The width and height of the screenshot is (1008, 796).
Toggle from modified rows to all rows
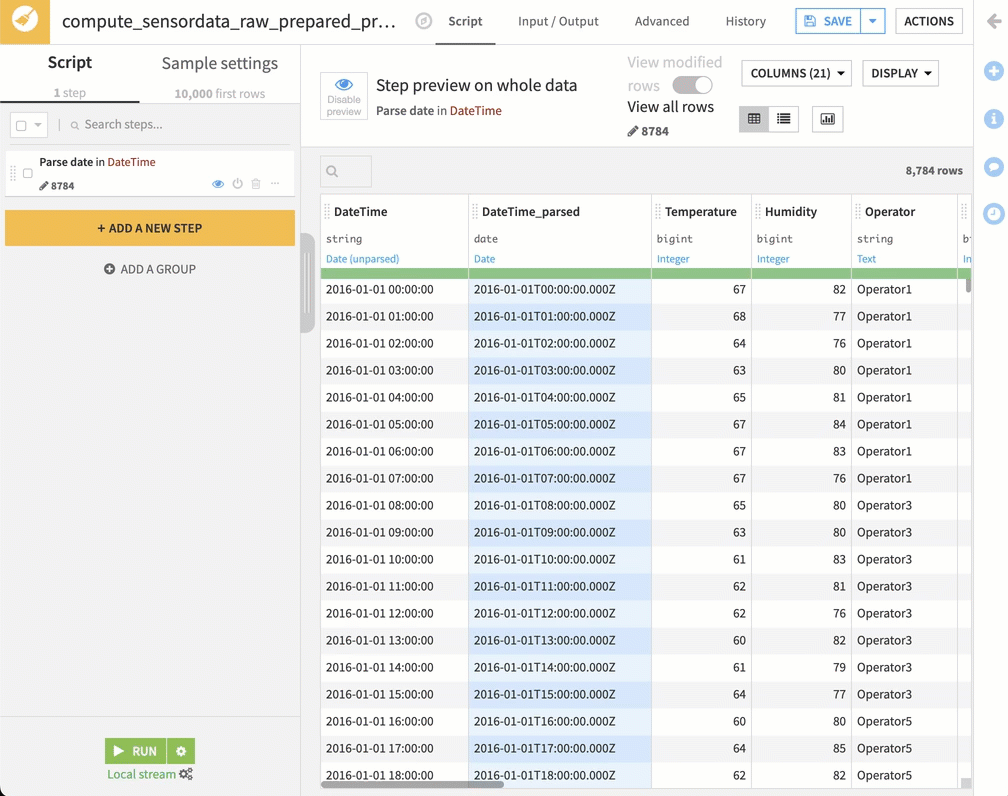pos(690,83)
